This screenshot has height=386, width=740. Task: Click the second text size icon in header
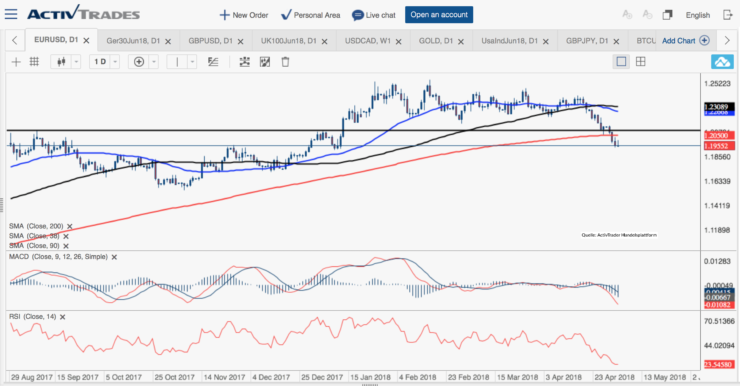click(647, 15)
